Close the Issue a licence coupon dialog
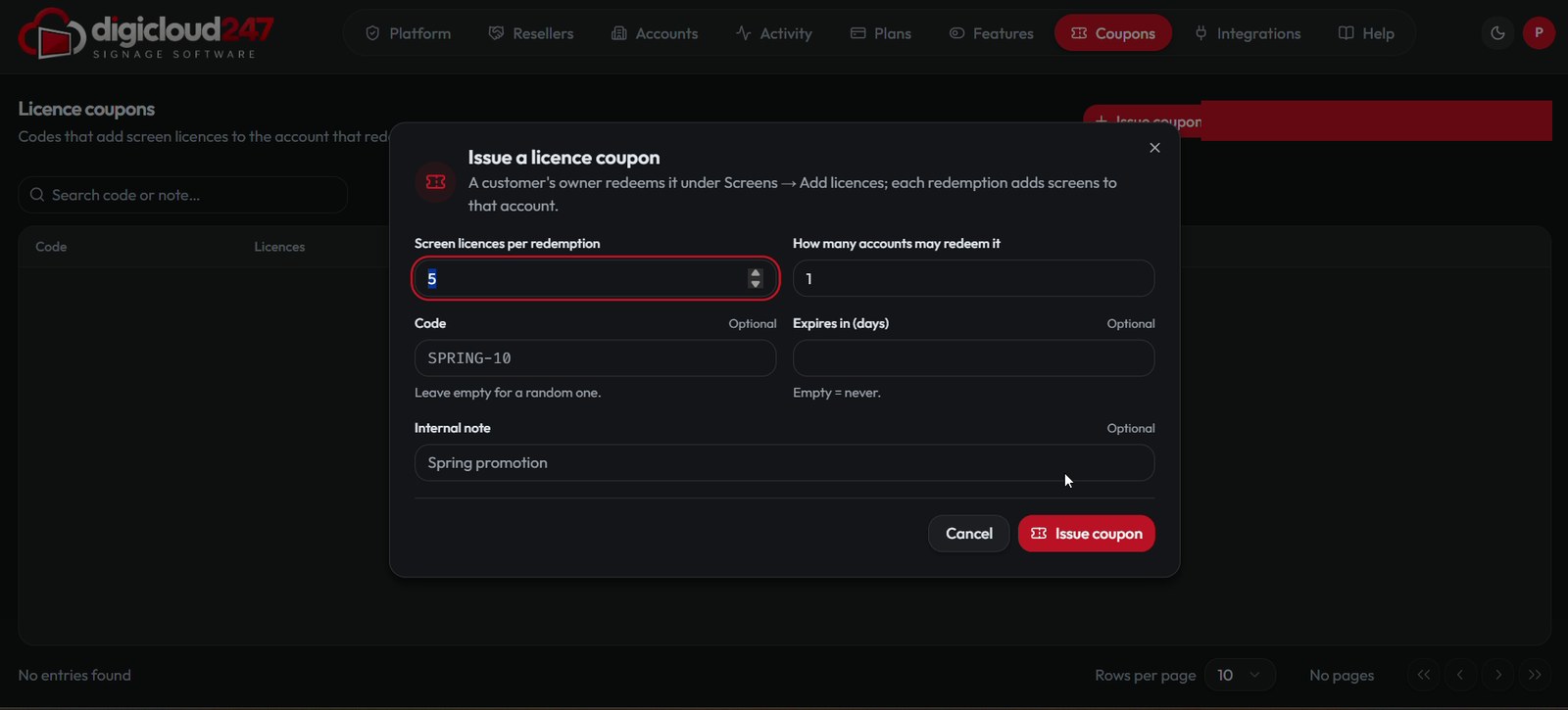 point(1154,148)
